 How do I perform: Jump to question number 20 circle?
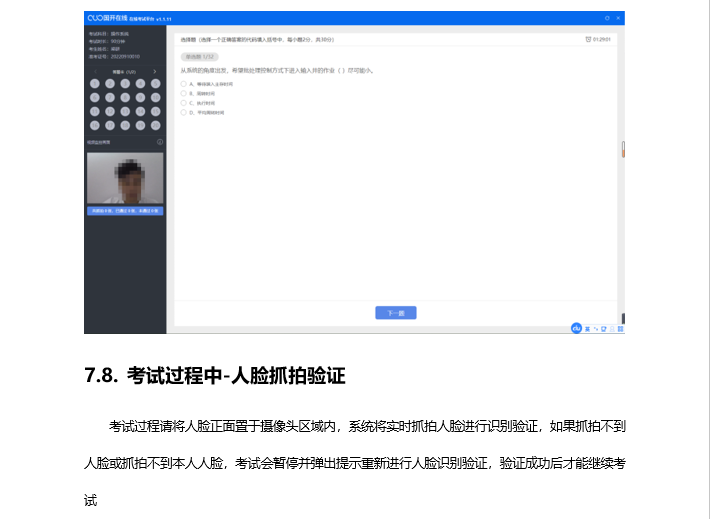click(x=155, y=126)
